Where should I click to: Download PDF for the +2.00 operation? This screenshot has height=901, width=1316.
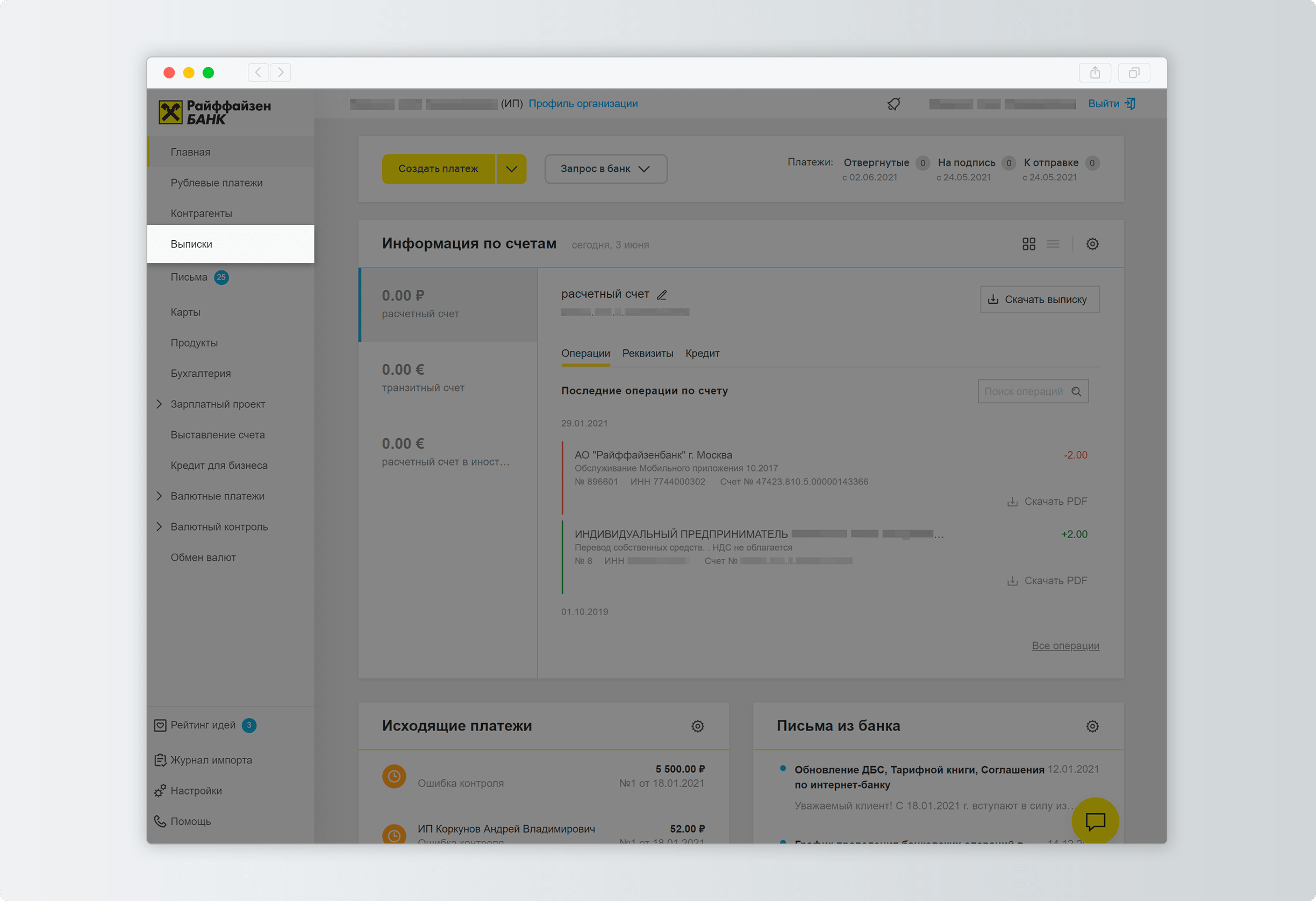(1047, 581)
